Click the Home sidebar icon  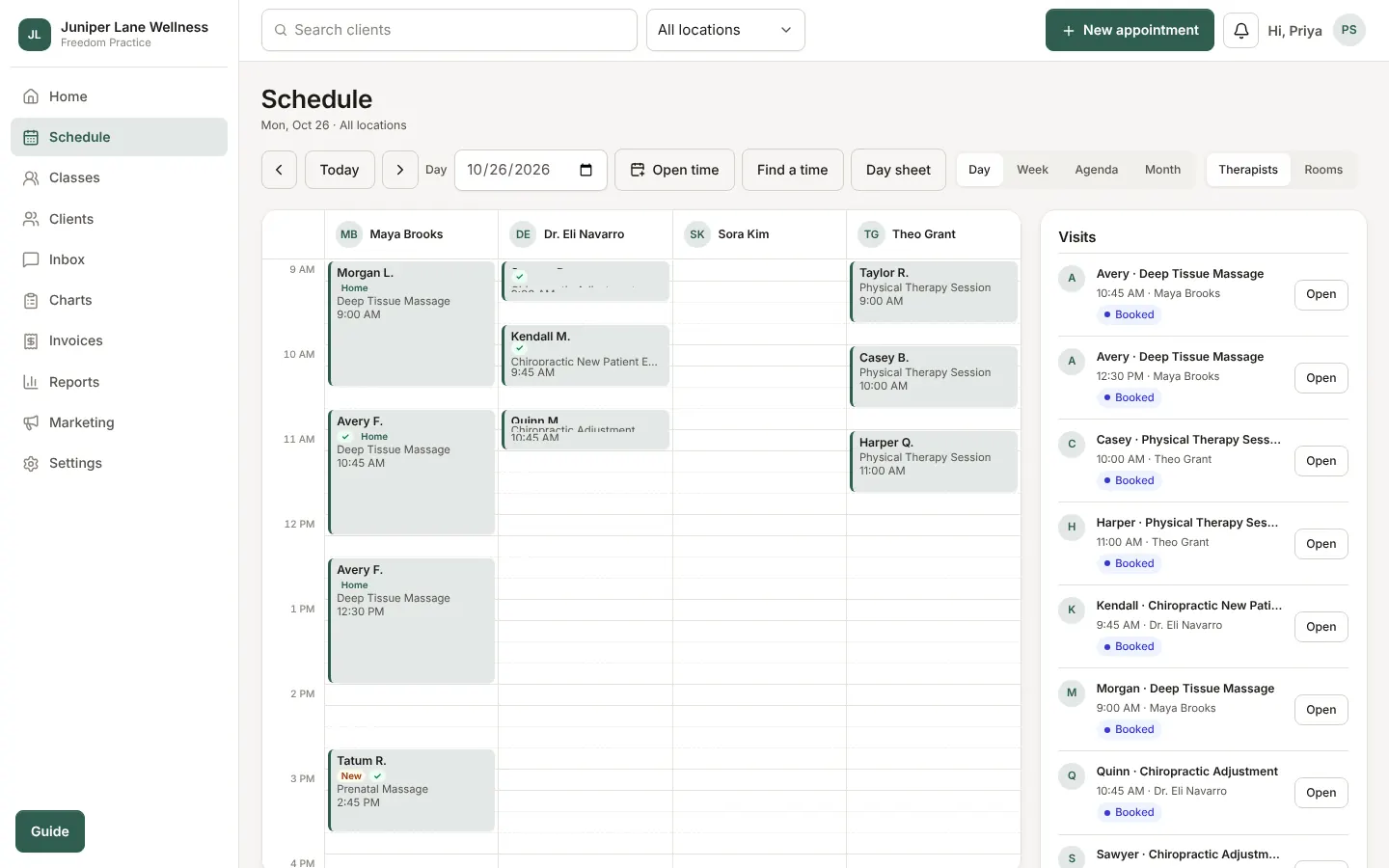(31, 96)
